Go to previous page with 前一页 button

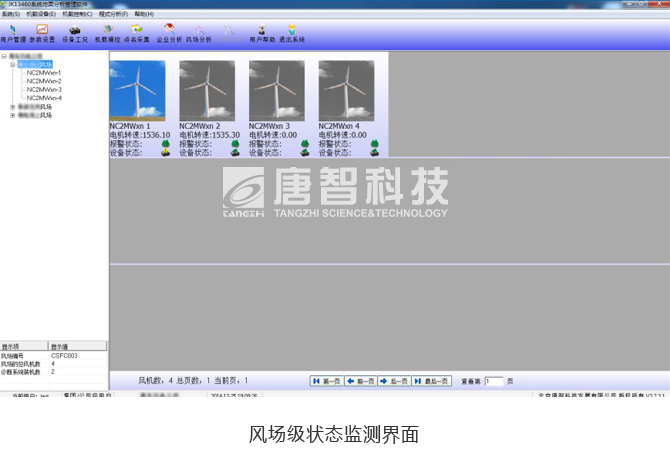pyautogui.click(x=360, y=381)
